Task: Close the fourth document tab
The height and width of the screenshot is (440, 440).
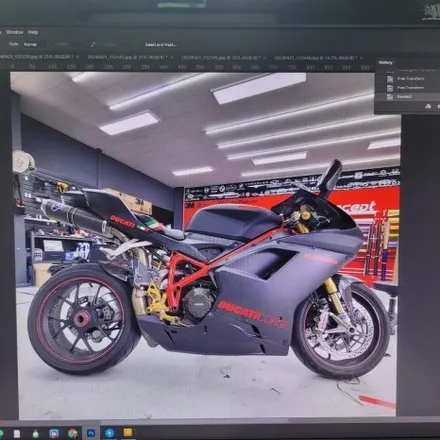Action: point(361,58)
